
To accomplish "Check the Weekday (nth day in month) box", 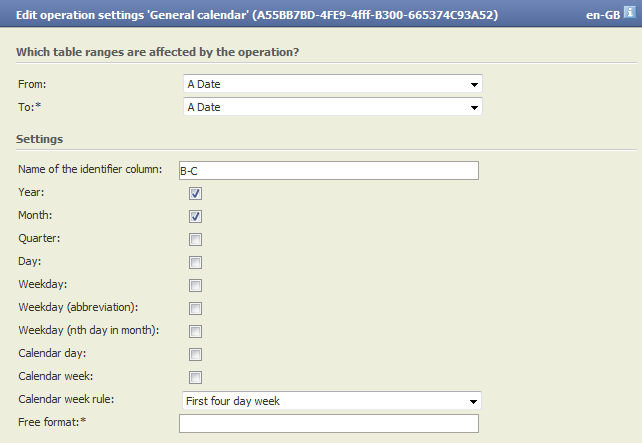I will (x=195, y=331).
